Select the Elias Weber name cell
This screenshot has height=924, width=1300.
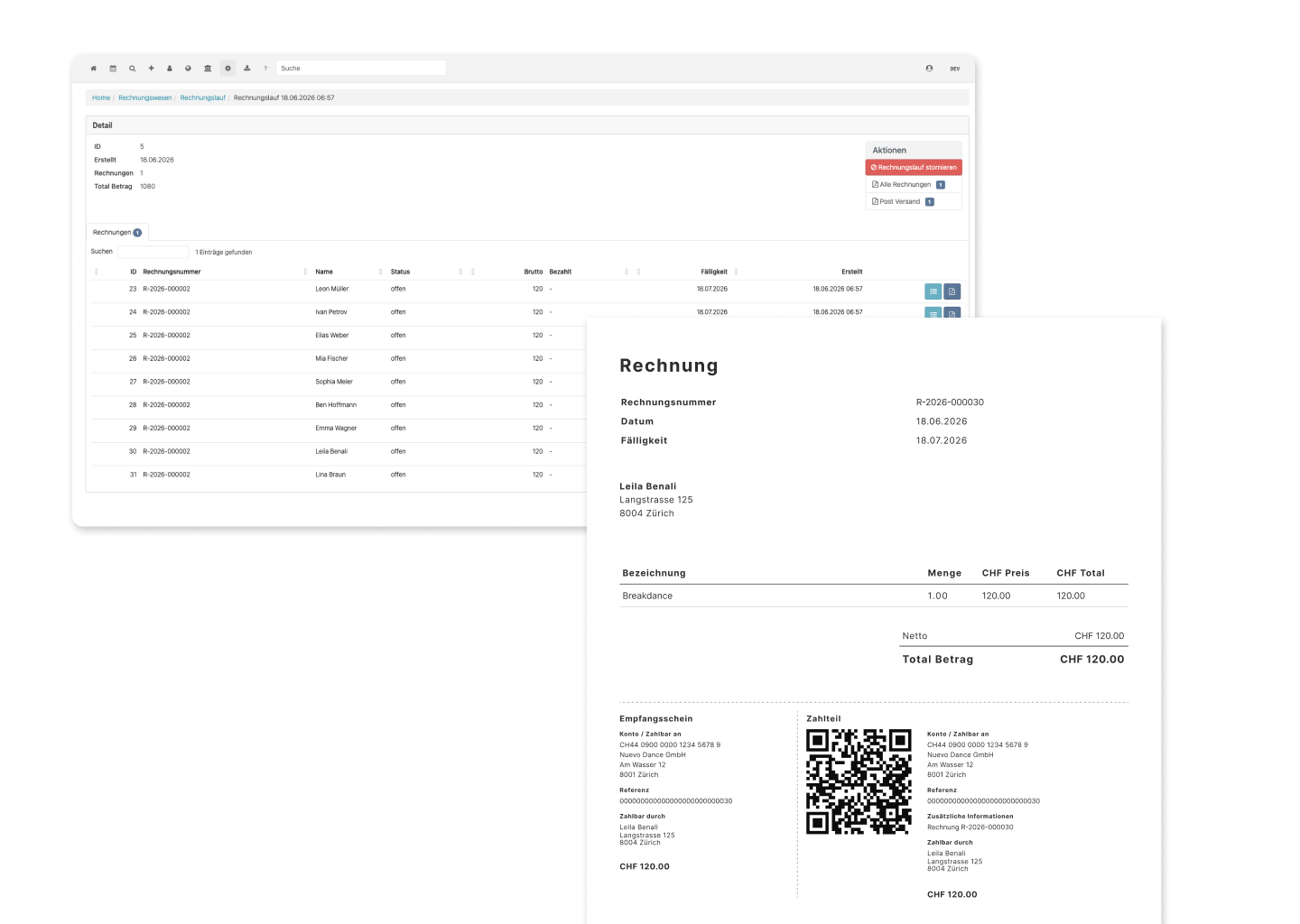point(332,336)
